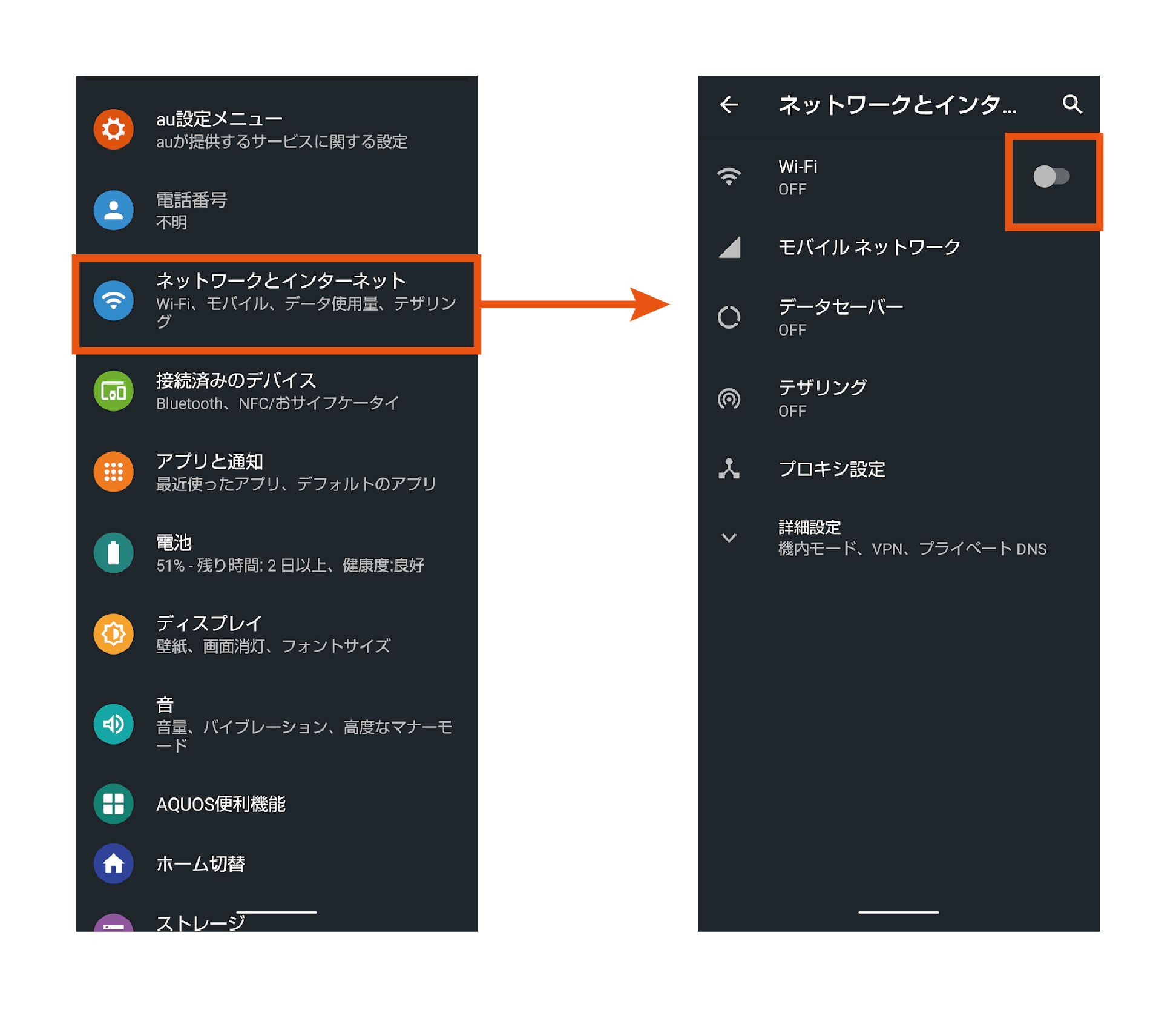Tap the 電池 battery icon
Image resolution: width=1176 pixels, height=1010 pixels.
pos(113,553)
